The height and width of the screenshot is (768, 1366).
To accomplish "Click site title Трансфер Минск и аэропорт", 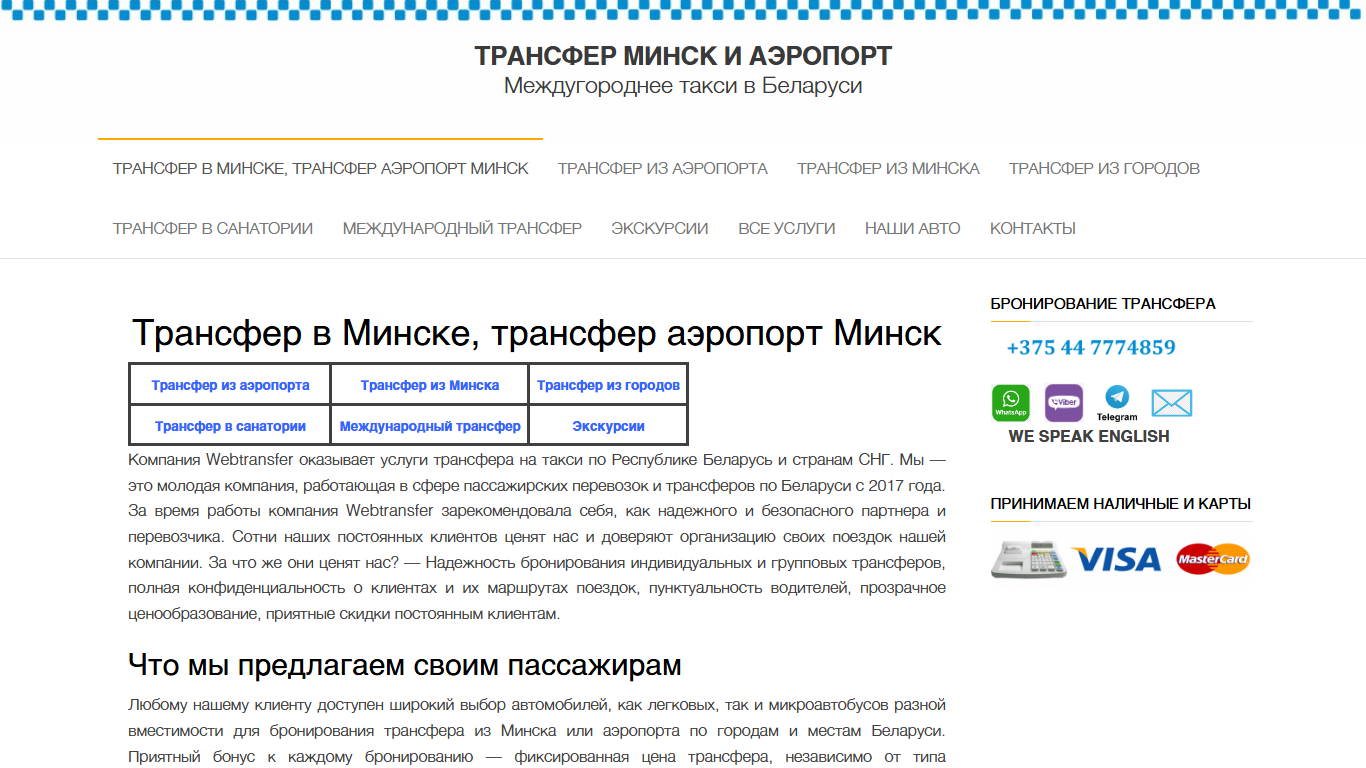I will click(683, 56).
